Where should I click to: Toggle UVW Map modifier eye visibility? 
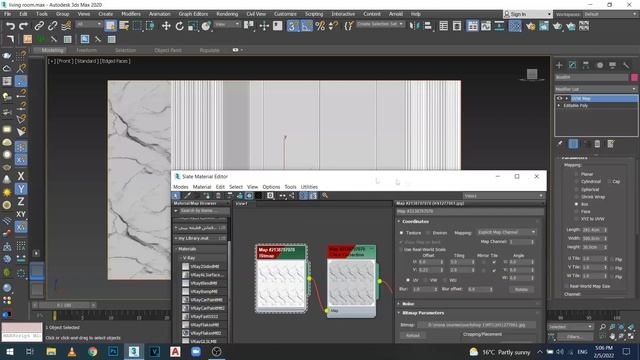[x=559, y=98]
